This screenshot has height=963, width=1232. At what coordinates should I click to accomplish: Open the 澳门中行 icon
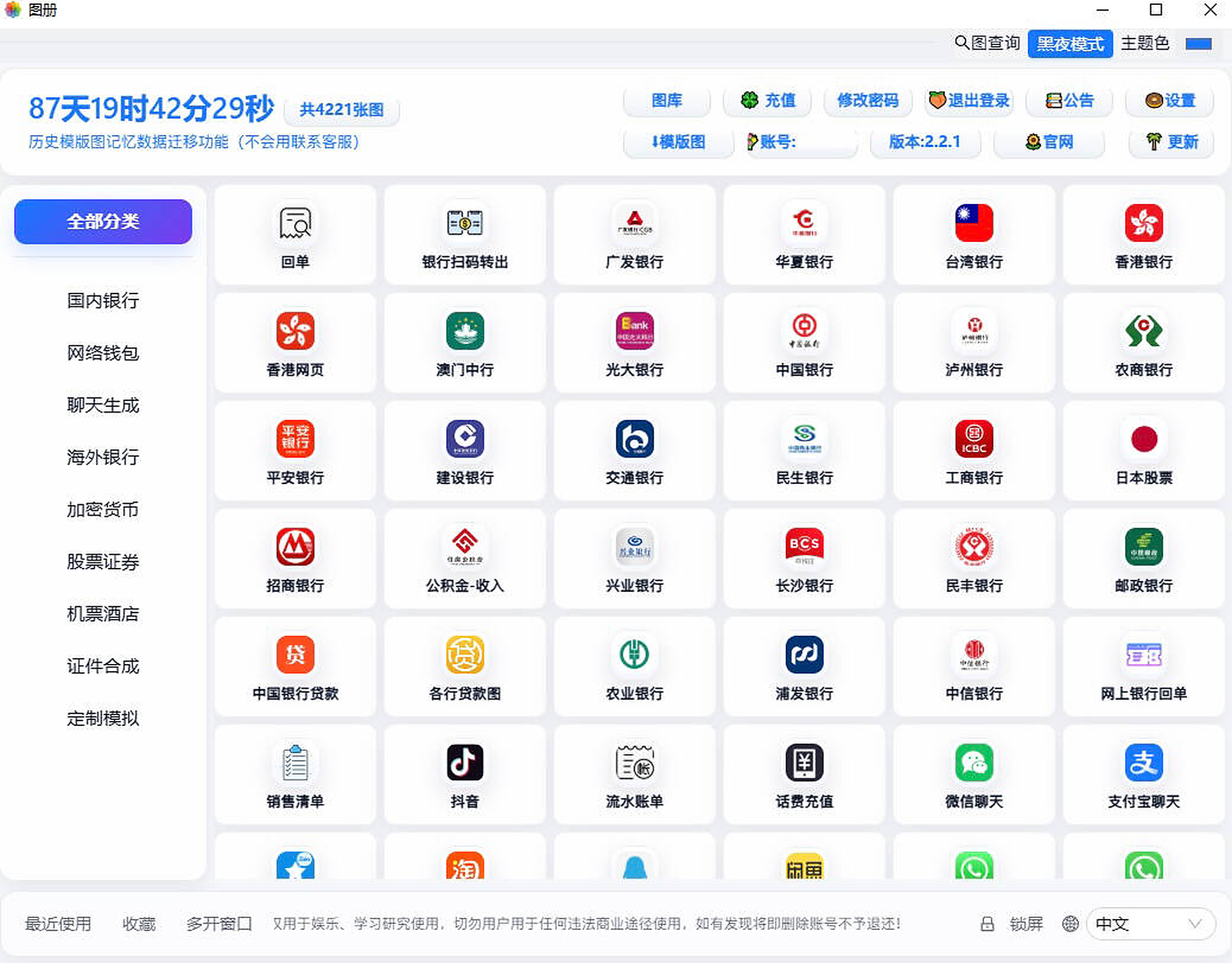tap(465, 331)
